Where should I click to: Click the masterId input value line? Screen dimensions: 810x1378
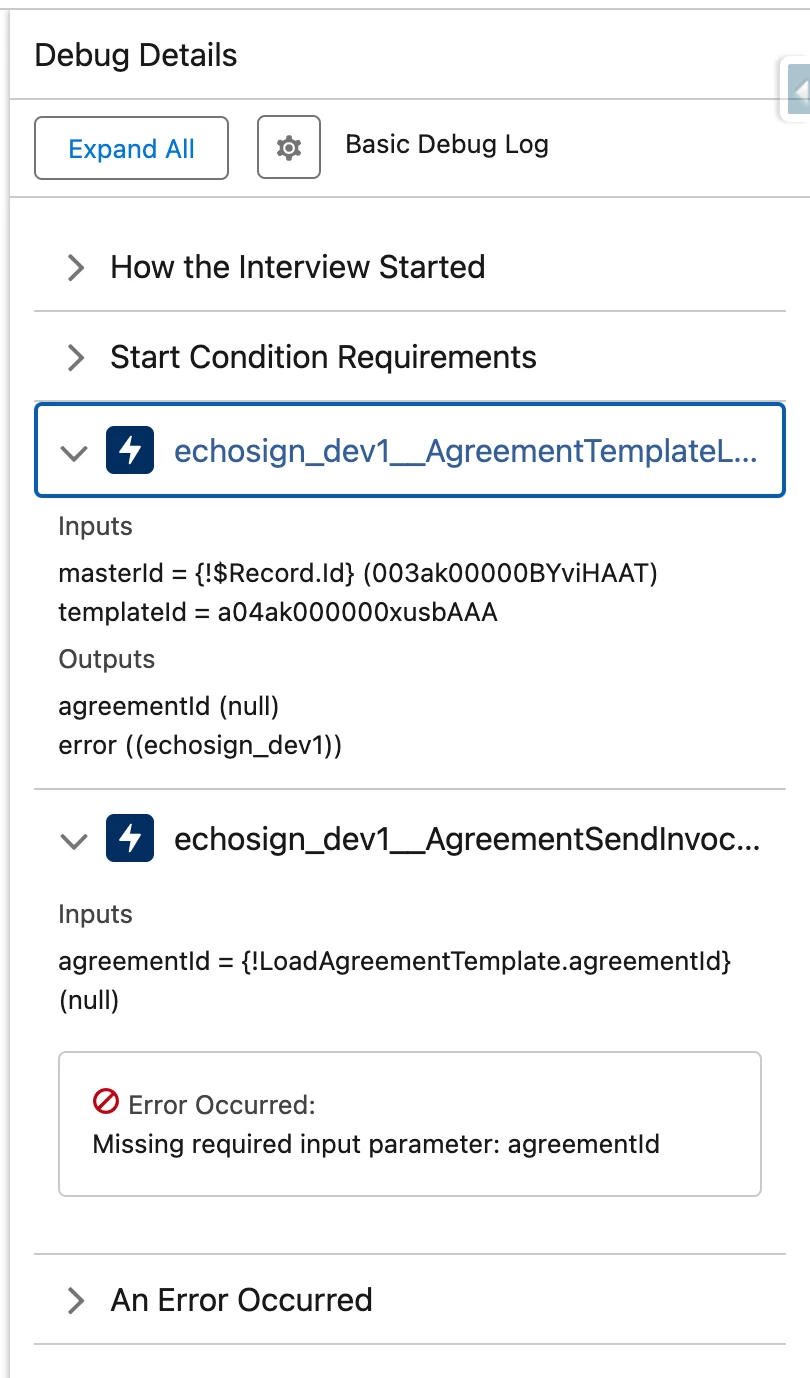358,573
